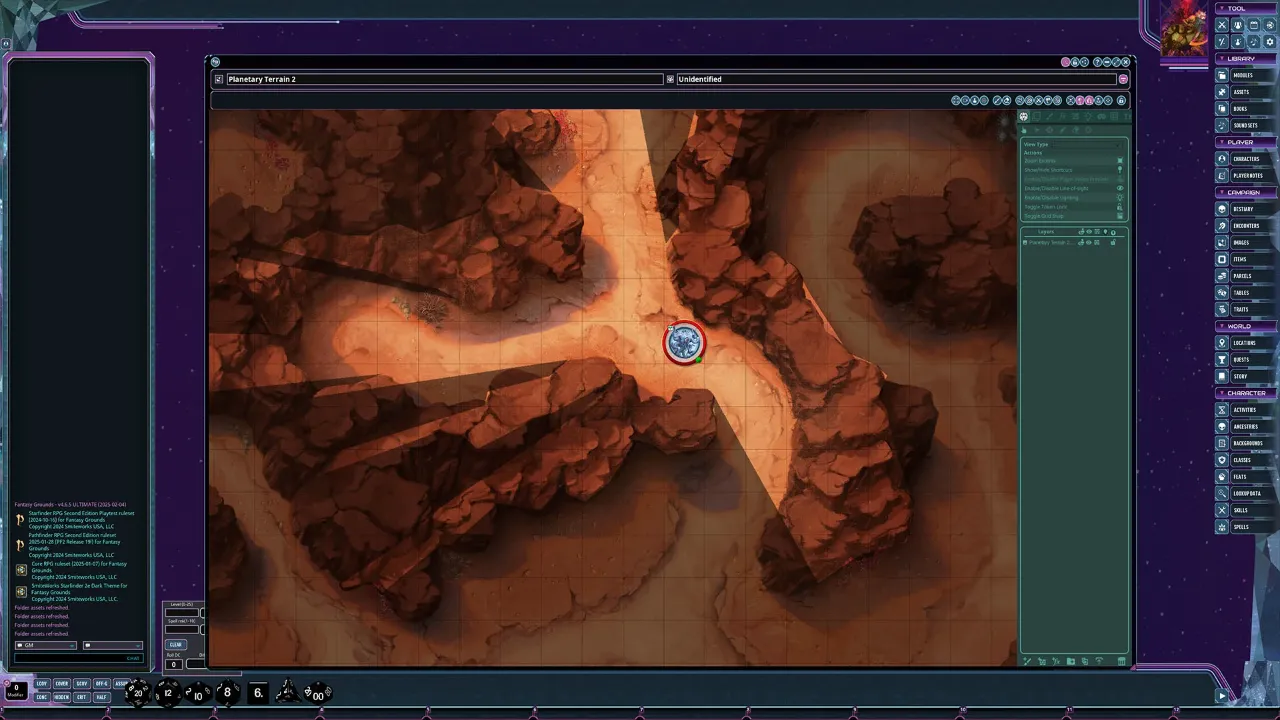Toggle the HALF modifier button

pos(102,697)
